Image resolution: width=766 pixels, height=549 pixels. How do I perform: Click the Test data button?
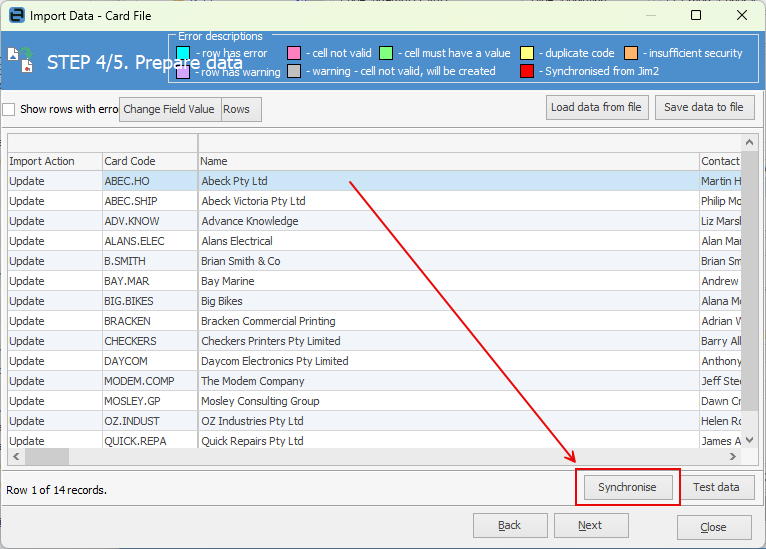(x=717, y=487)
